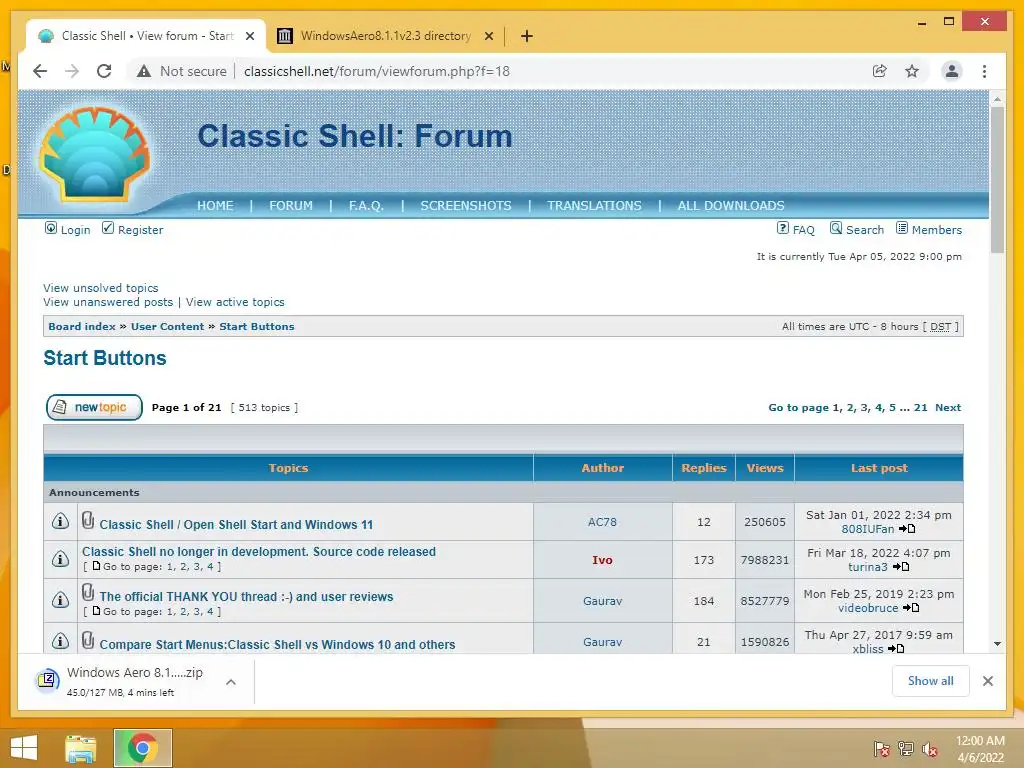Click the Register link

coord(133,229)
